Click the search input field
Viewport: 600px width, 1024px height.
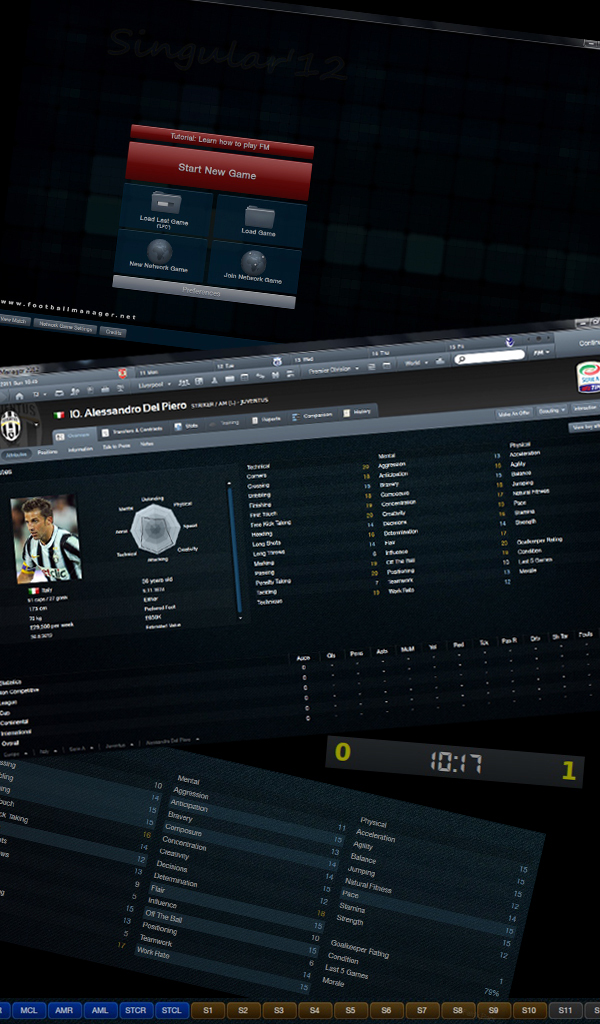pyautogui.click(x=490, y=357)
